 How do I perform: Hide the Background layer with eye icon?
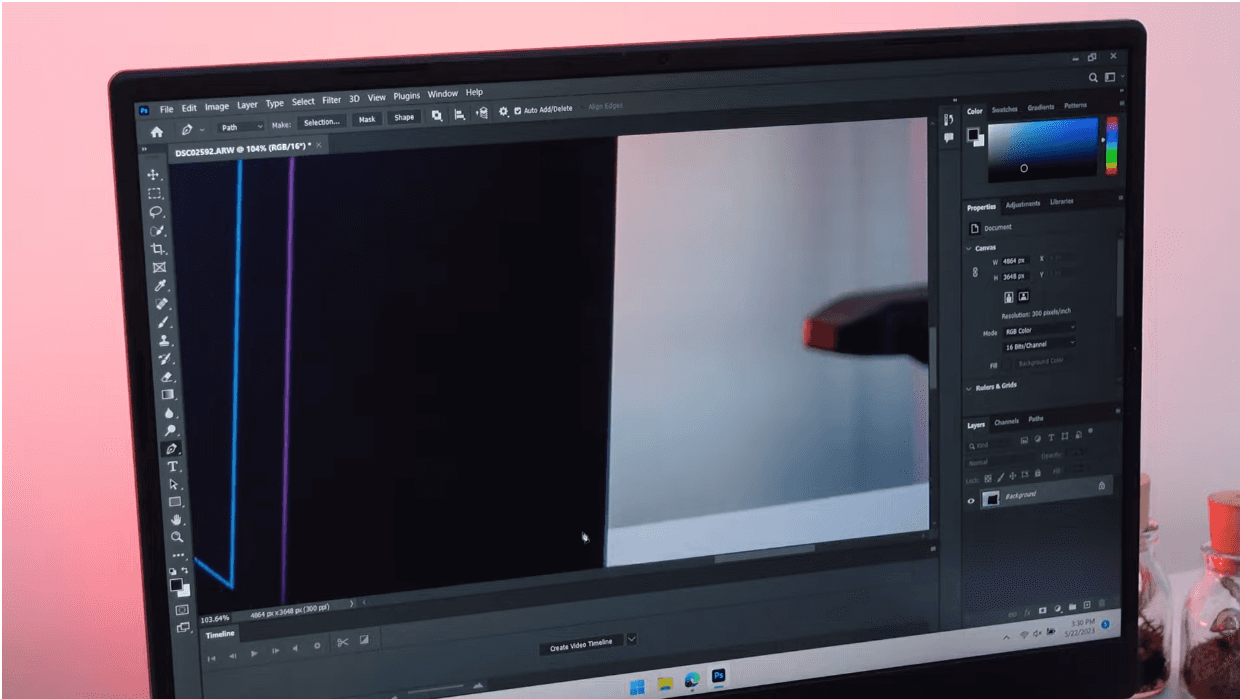click(970, 500)
